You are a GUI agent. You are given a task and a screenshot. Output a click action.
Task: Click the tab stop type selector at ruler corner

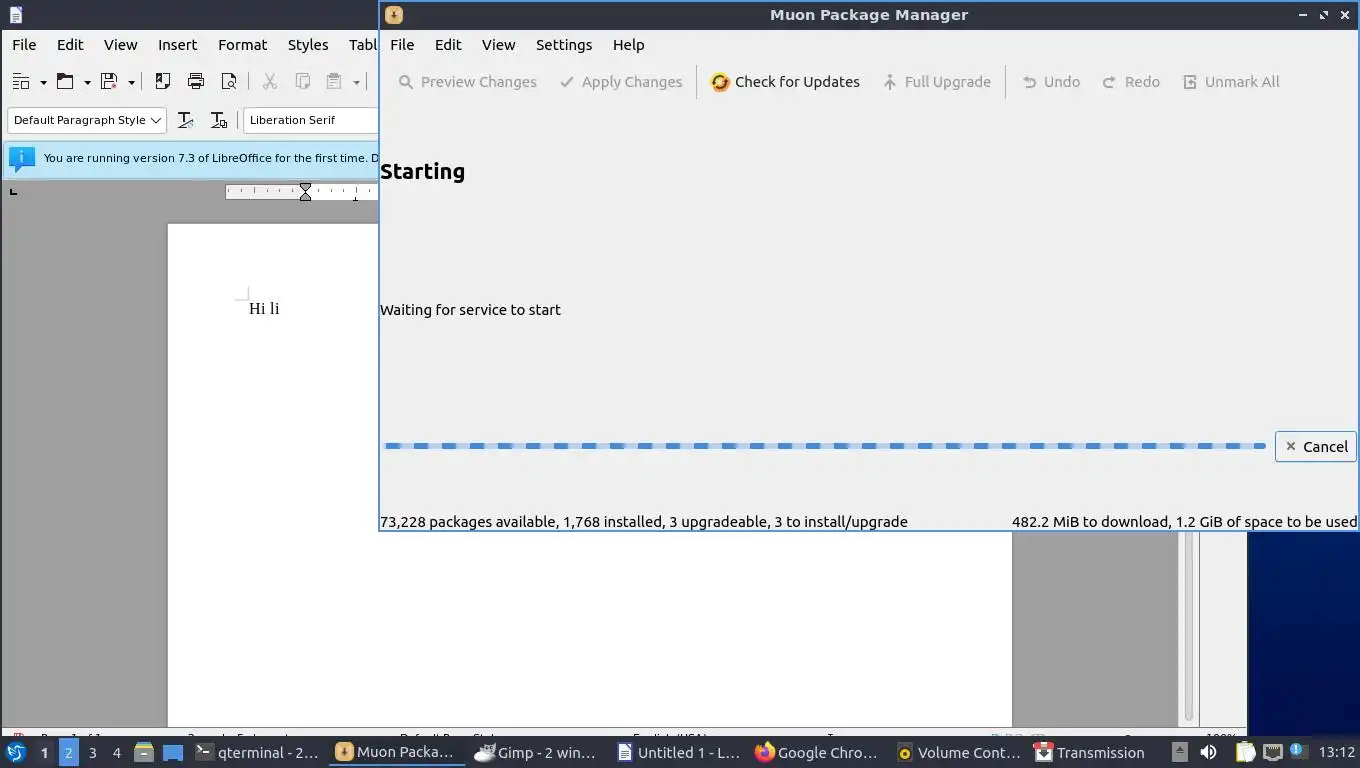tap(13, 191)
